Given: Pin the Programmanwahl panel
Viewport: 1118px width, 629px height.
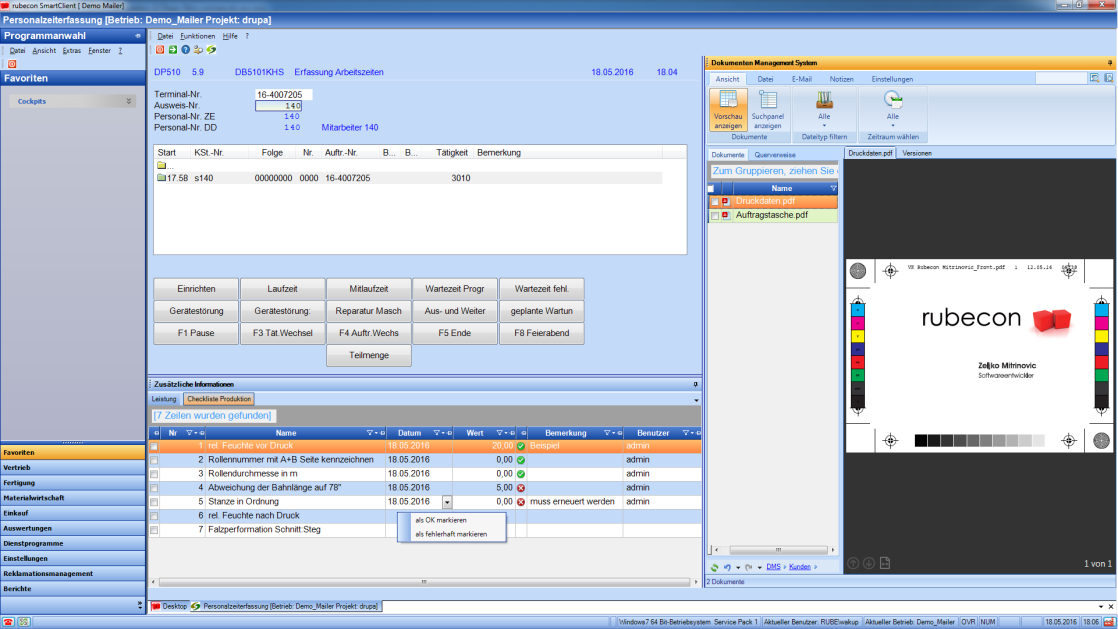Looking at the screenshot, I should tap(138, 36).
